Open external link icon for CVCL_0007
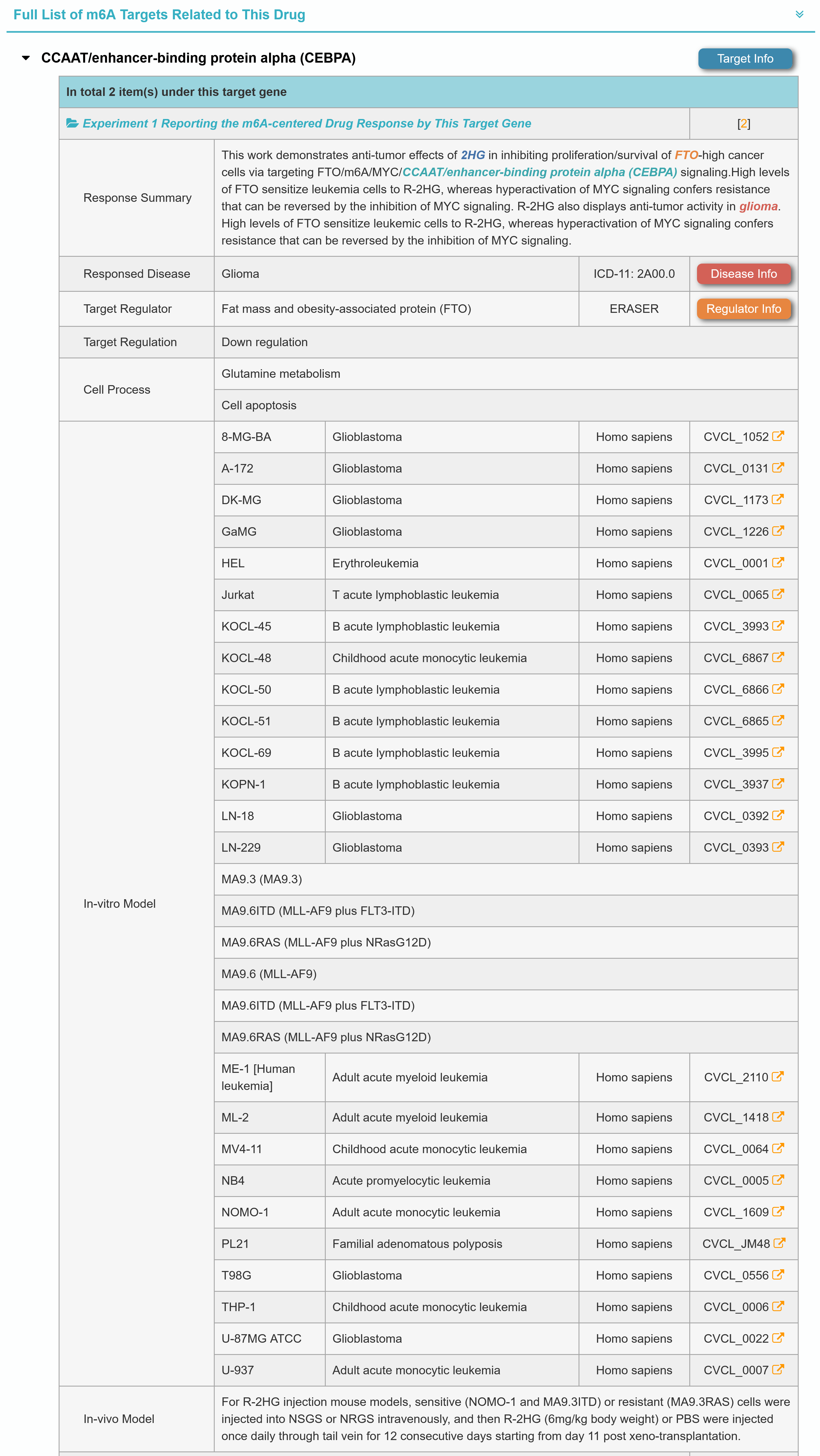820x1456 pixels. click(x=778, y=1369)
